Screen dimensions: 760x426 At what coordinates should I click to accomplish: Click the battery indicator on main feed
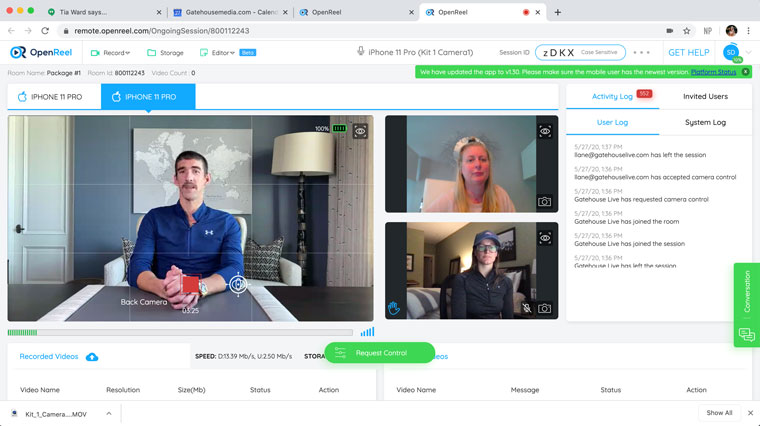coord(339,128)
